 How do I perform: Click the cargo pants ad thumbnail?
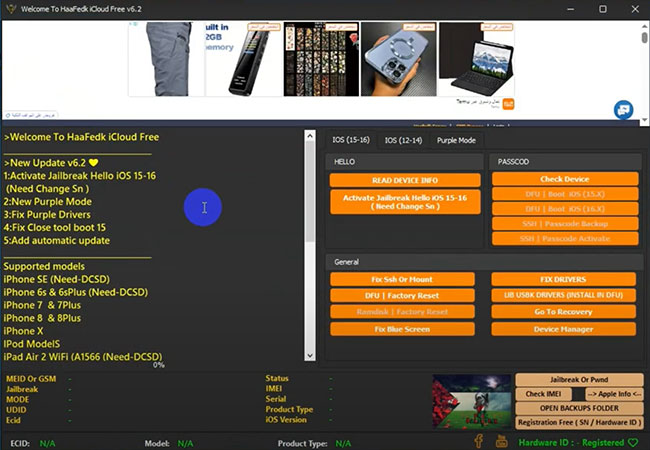click(x=166, y=59)
